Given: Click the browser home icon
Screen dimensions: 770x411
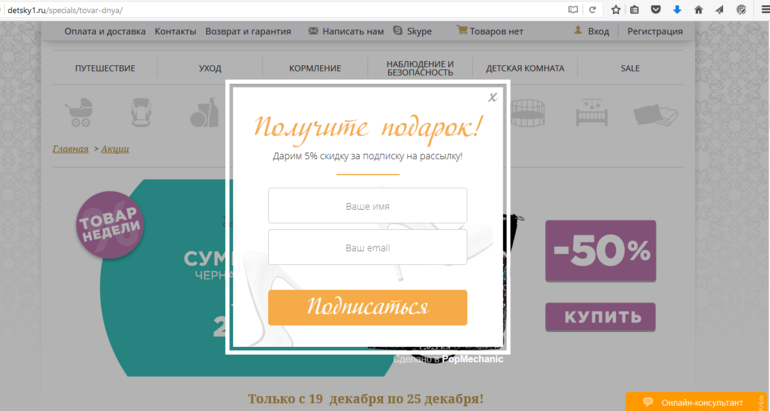Looking at the screenshot, I should click(x=698, y=9).
